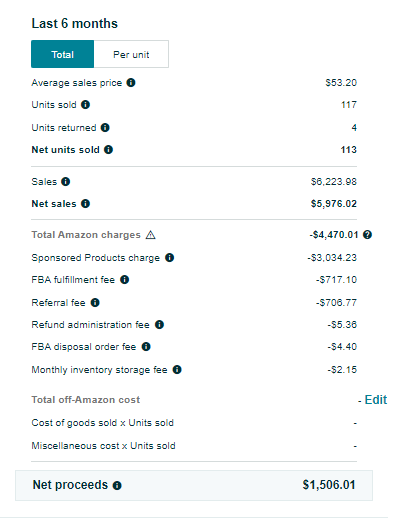
Task: Open the info icon next to Sales
Action: 66,182
